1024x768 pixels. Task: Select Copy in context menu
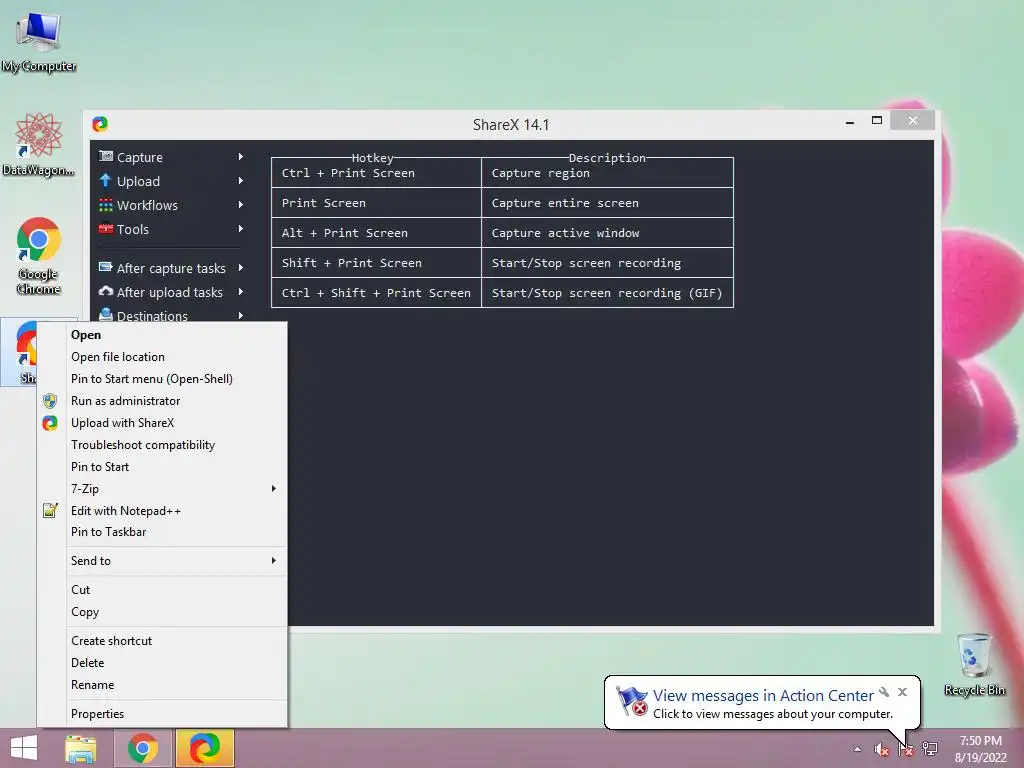tap(162, 612)
